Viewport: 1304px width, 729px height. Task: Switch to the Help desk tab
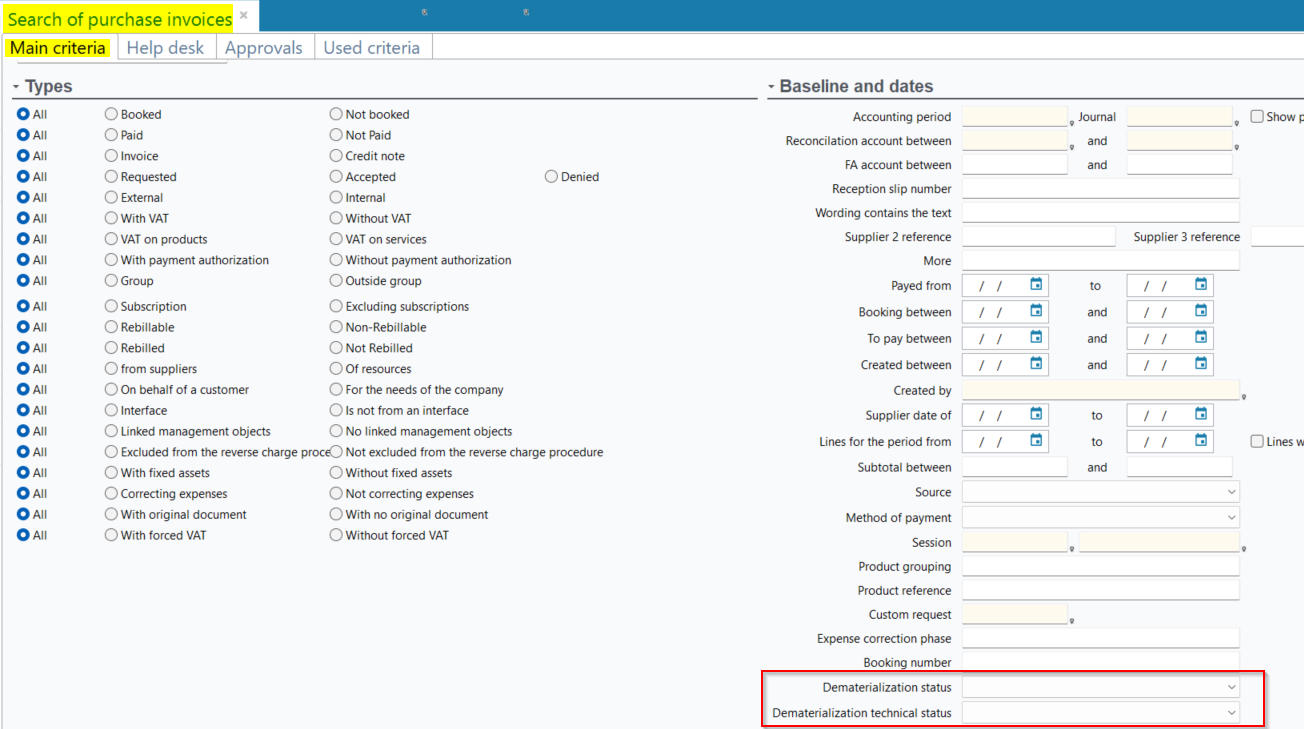(165, 48)
